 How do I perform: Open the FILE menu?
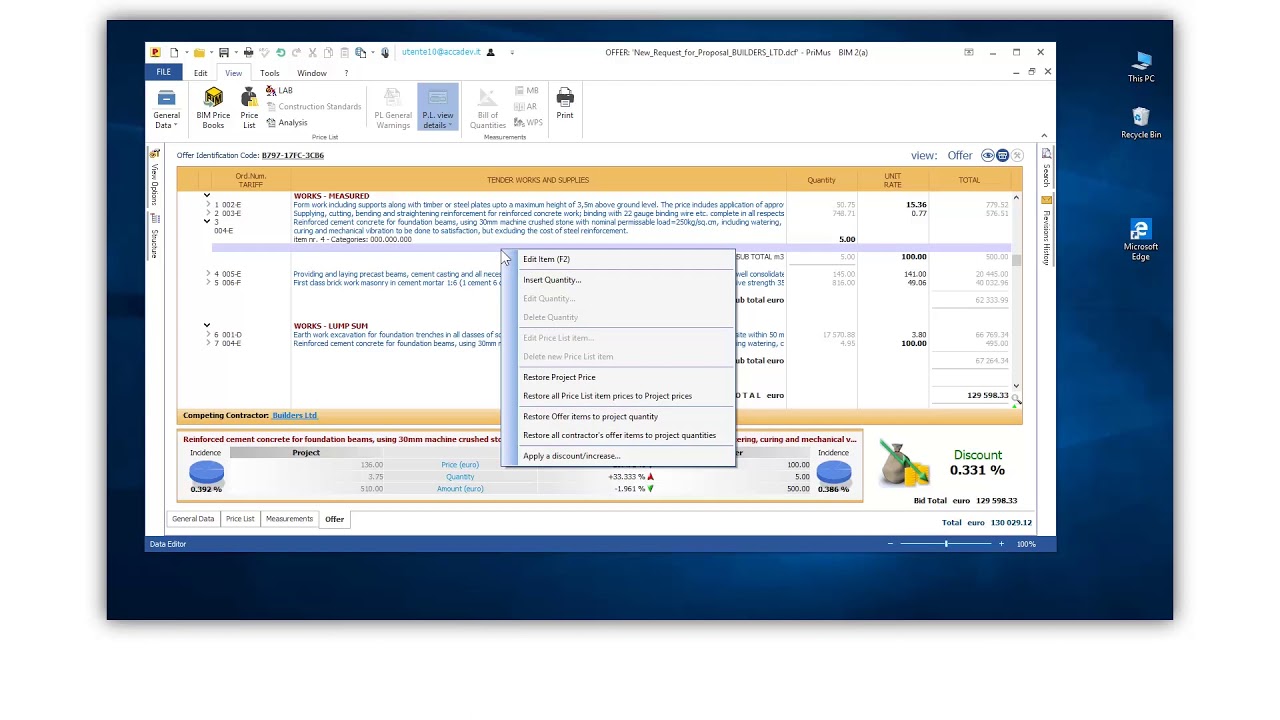point(163,72)
